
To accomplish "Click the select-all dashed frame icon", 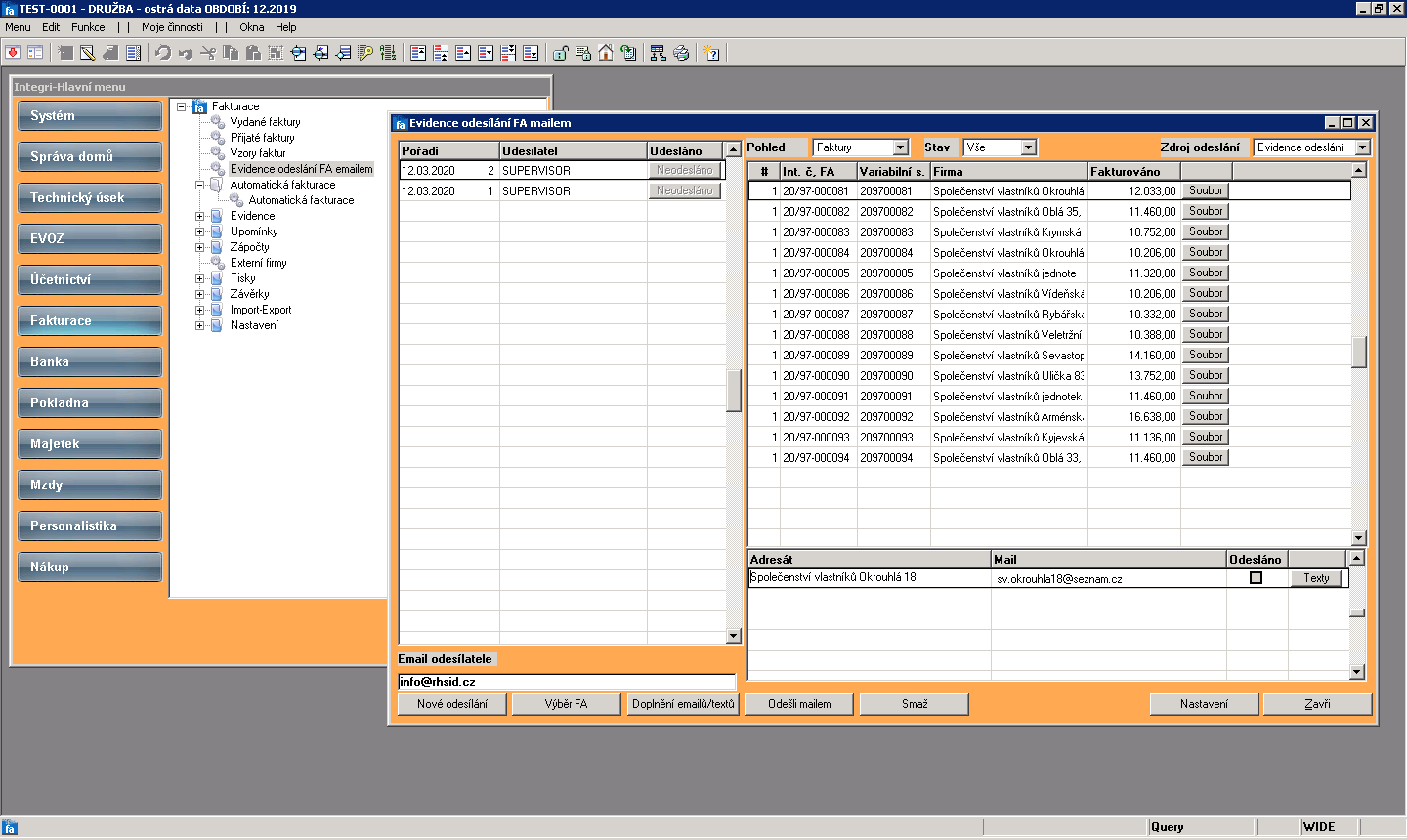I will coord(276,53).
